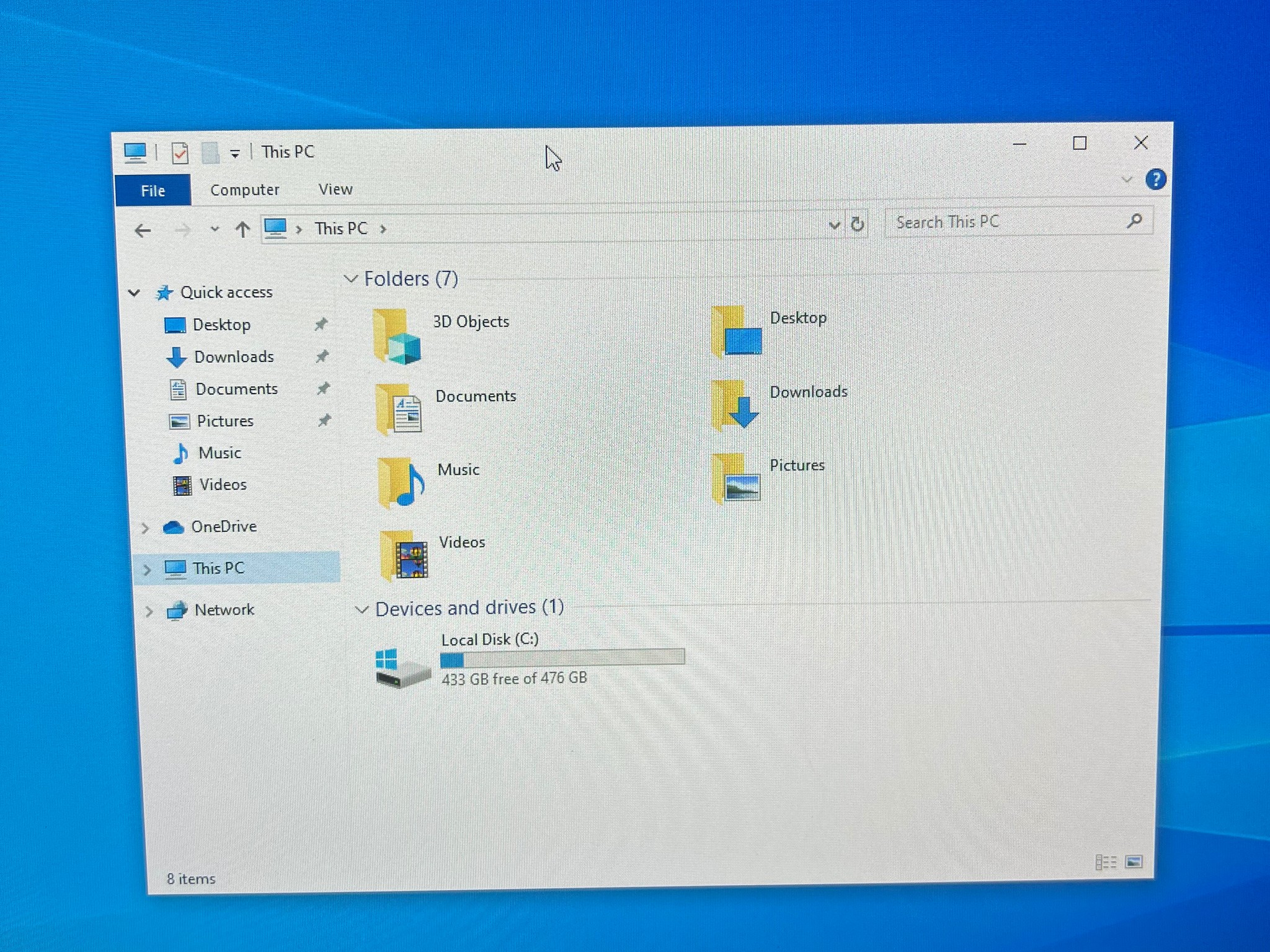Click the pin icon next to Desktop
Image resolution: width=1270 pixels, height=952 pixels.
point(321,324)
